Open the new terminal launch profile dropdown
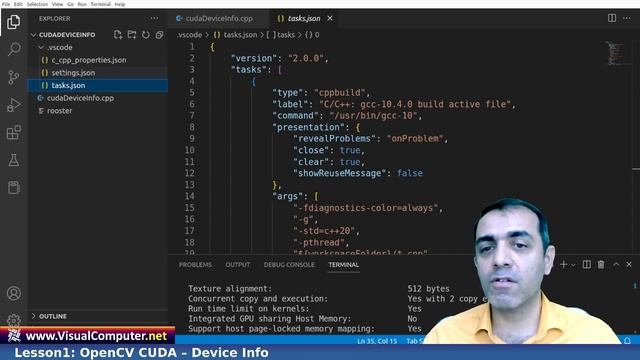 coord(573,265)
